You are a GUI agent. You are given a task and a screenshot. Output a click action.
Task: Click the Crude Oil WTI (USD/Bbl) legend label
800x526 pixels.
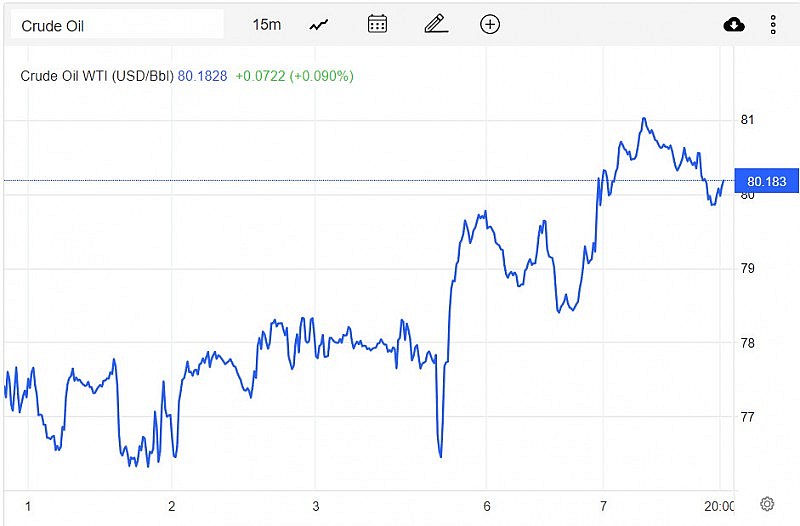(x=97, y=76)
